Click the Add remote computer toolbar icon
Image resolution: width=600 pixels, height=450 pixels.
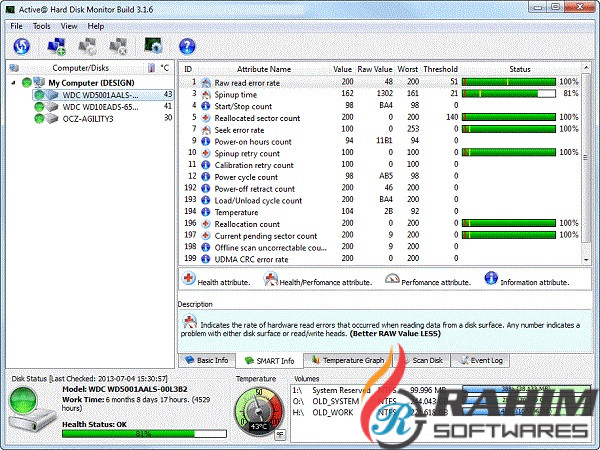tap(56, 46)
